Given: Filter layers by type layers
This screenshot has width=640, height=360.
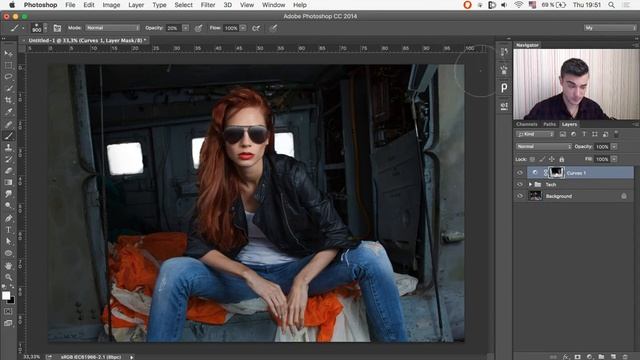Looking at the screenshot, I should [584, 134].
